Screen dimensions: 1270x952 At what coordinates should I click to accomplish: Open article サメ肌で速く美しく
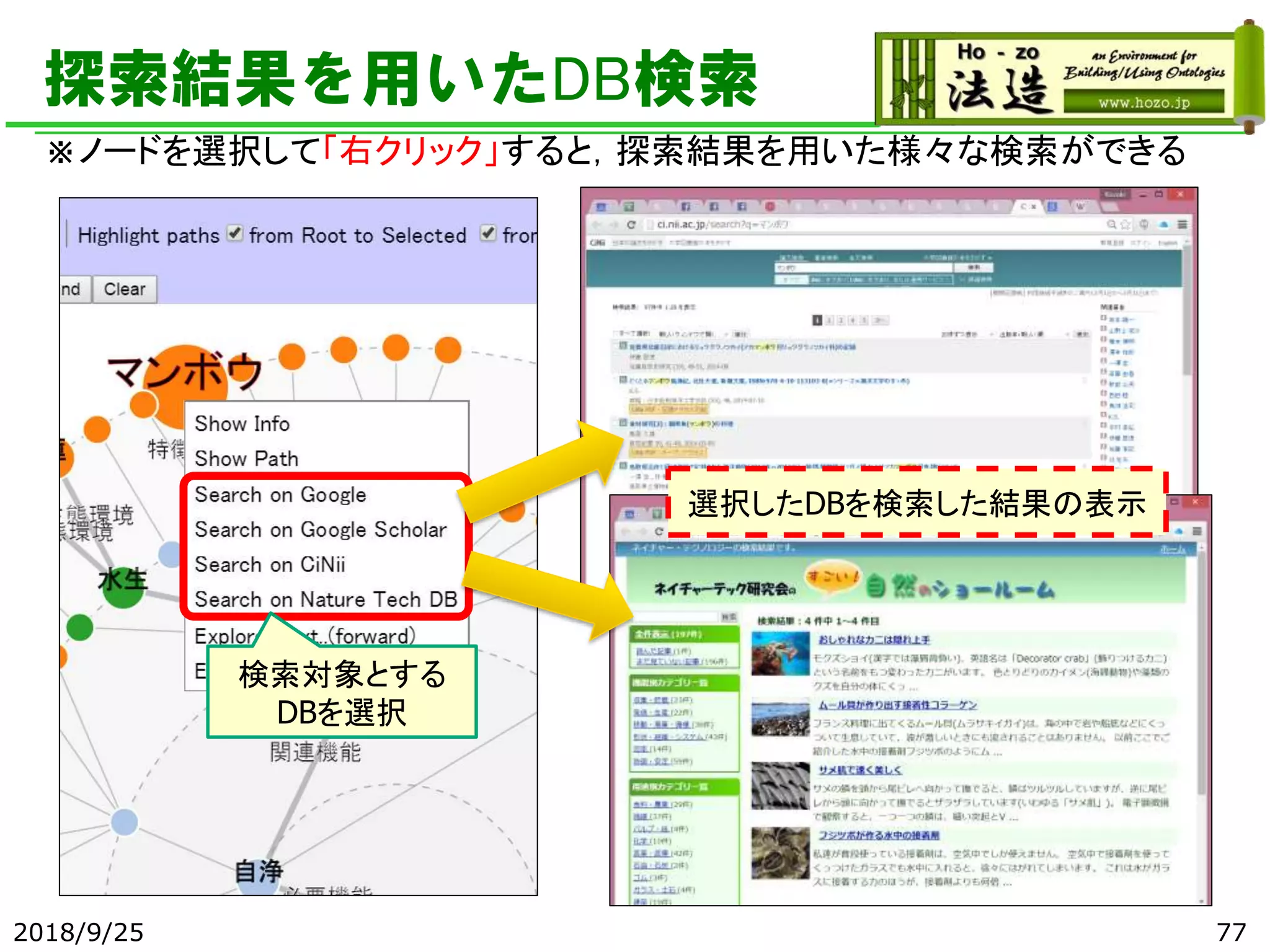(x=859, y=769)
